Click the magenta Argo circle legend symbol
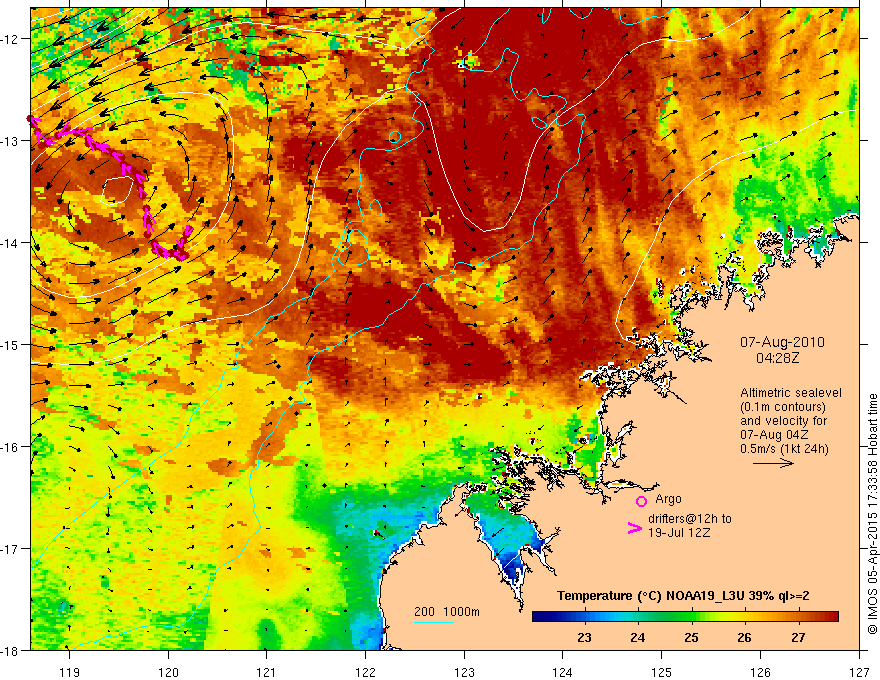 coord(641,501)
